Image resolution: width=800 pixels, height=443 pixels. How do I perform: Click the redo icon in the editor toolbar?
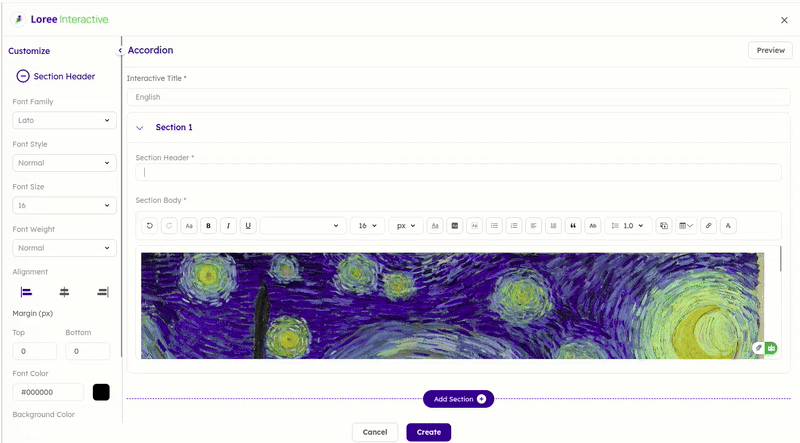(169, 226)
